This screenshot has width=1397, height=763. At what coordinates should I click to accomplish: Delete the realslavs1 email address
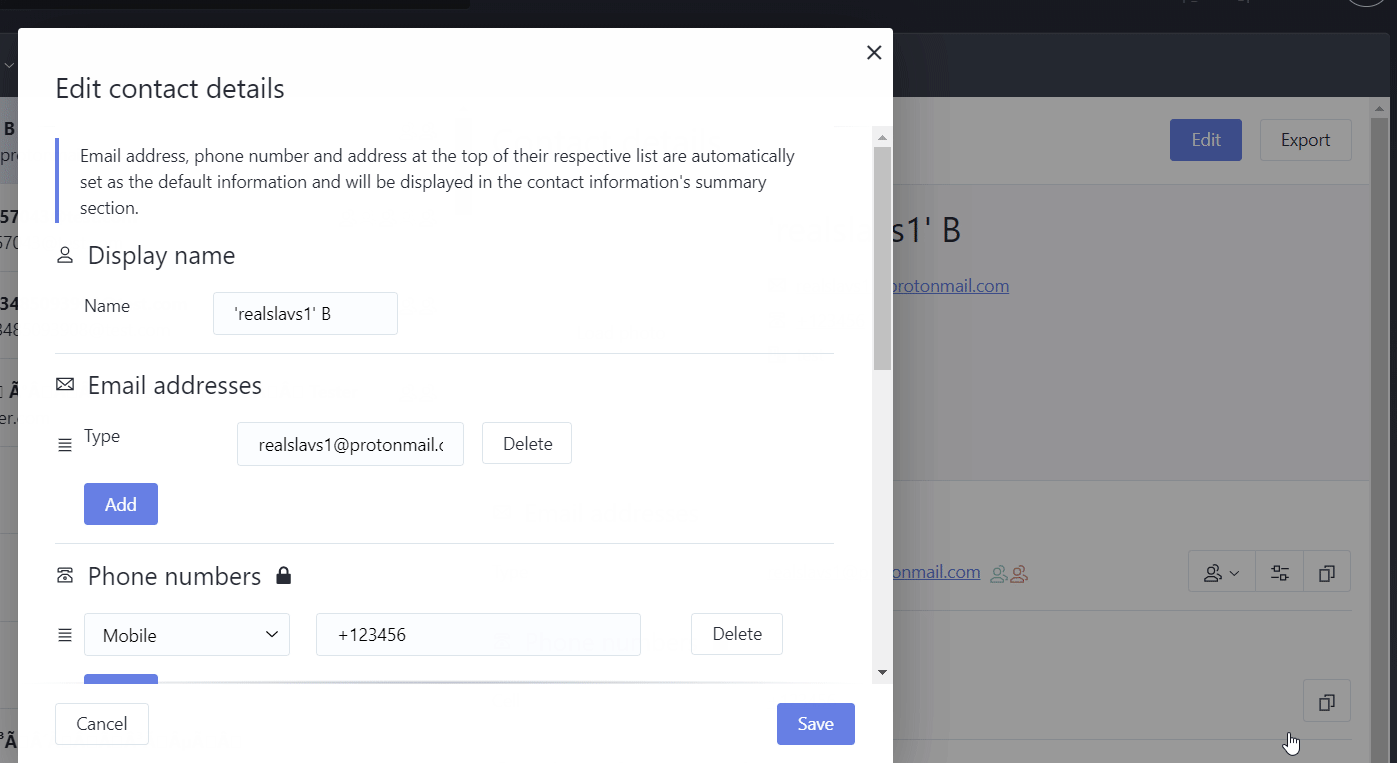[526, 443]
